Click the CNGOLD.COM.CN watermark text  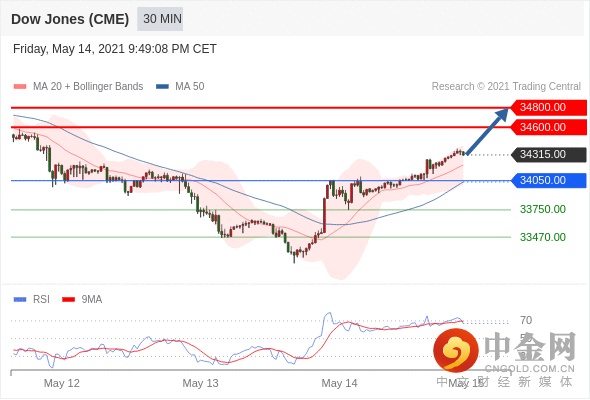point(530,368)
